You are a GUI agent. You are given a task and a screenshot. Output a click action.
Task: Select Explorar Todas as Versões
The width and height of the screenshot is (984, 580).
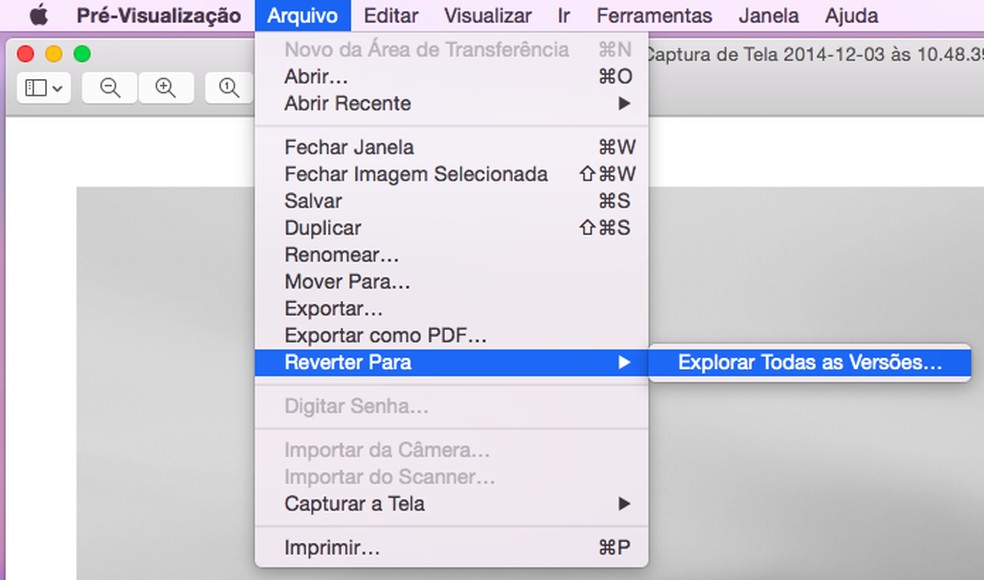coord(809,363)
